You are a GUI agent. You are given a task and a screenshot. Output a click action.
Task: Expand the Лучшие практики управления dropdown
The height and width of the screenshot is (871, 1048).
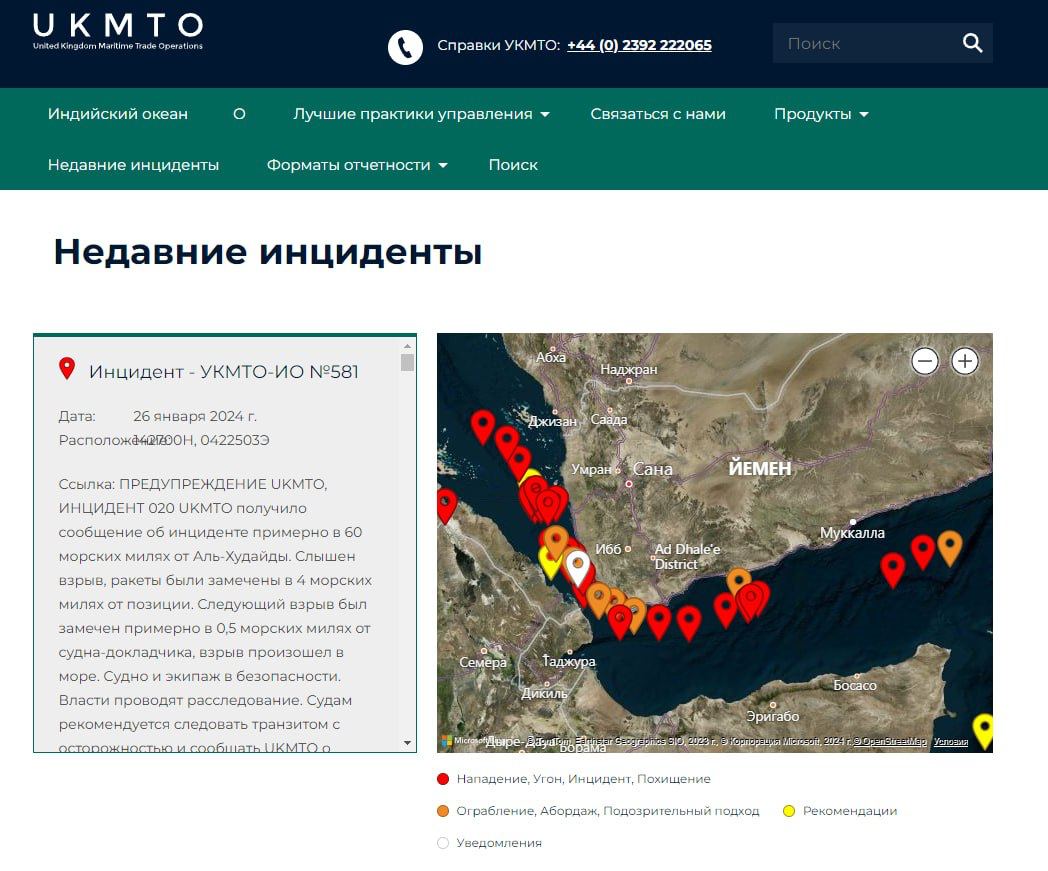tap(421, 114)
